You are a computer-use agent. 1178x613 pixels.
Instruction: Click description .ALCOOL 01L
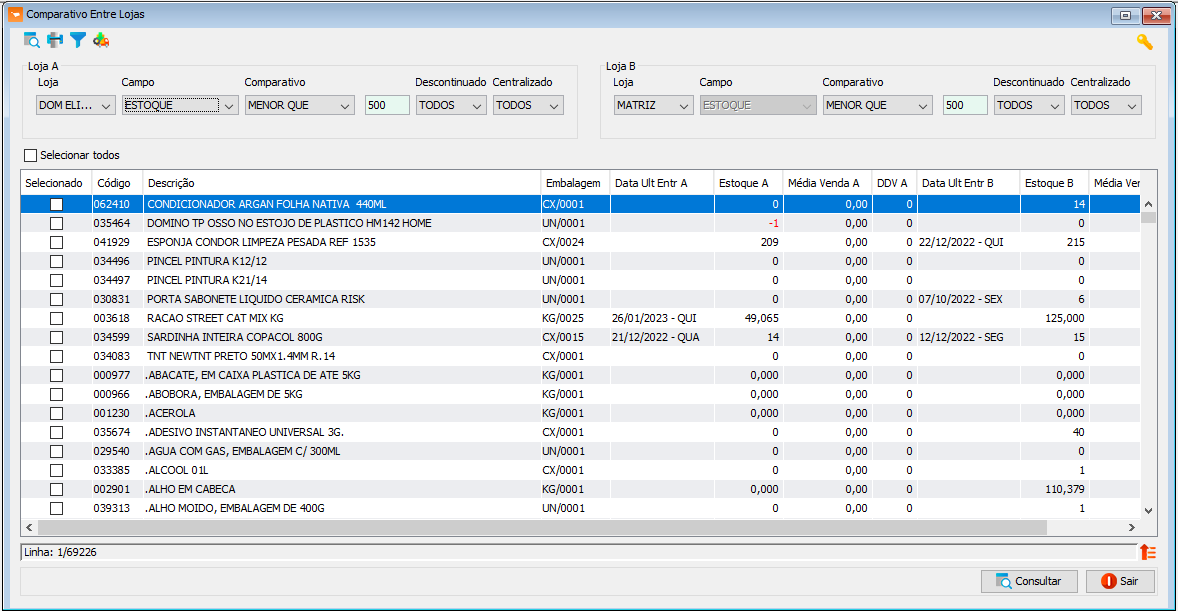177,470
